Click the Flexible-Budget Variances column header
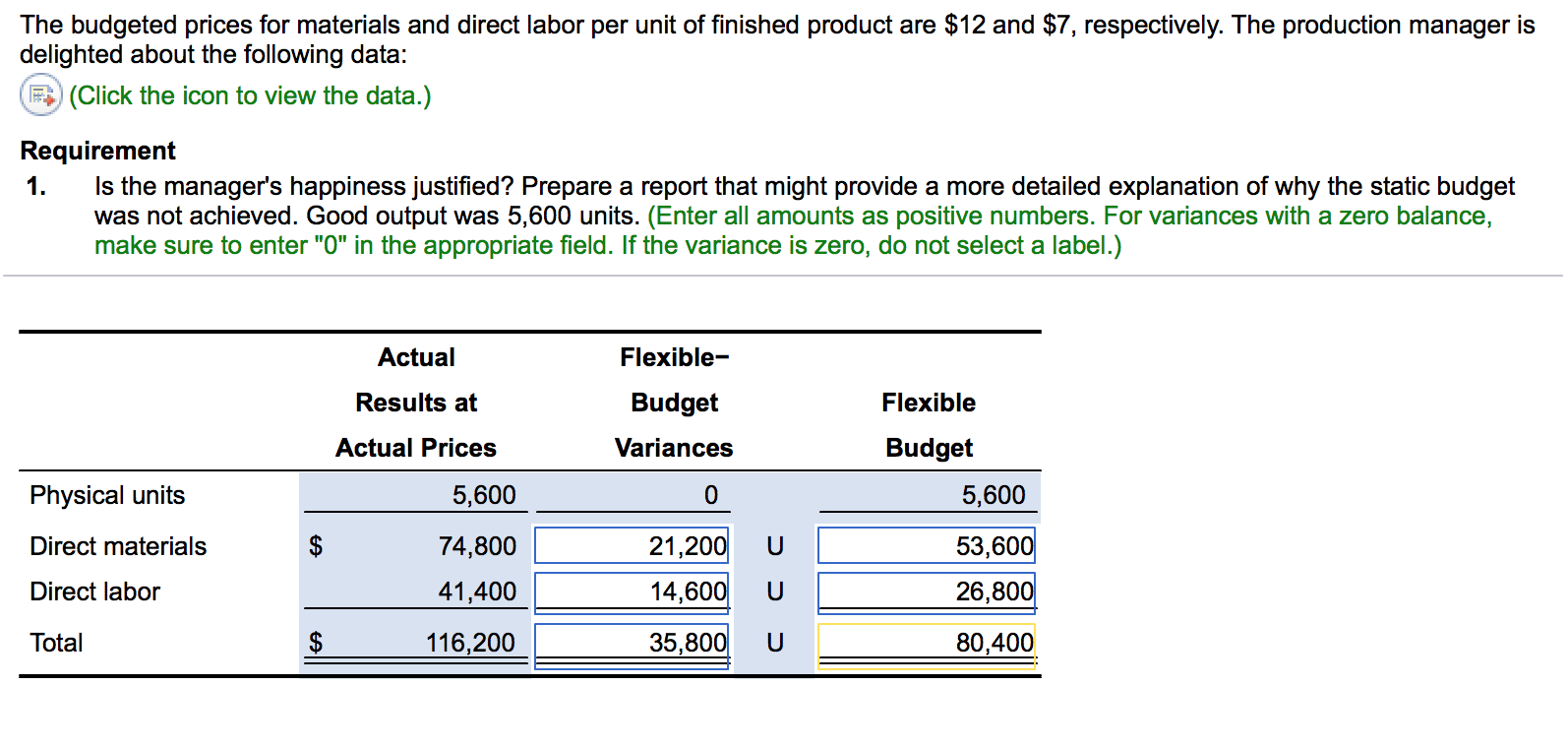This screenshot has width=1568, height=748. tap(673, 402)
